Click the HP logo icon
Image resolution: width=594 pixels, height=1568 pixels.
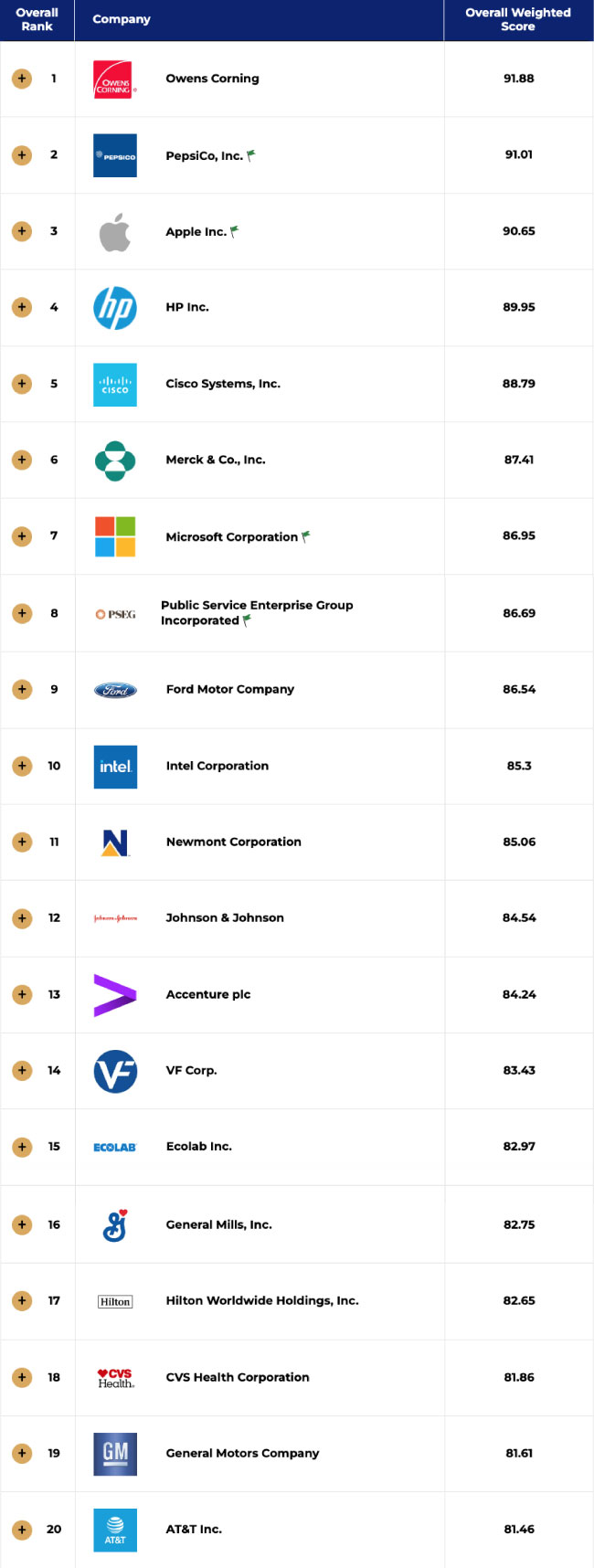115,308
